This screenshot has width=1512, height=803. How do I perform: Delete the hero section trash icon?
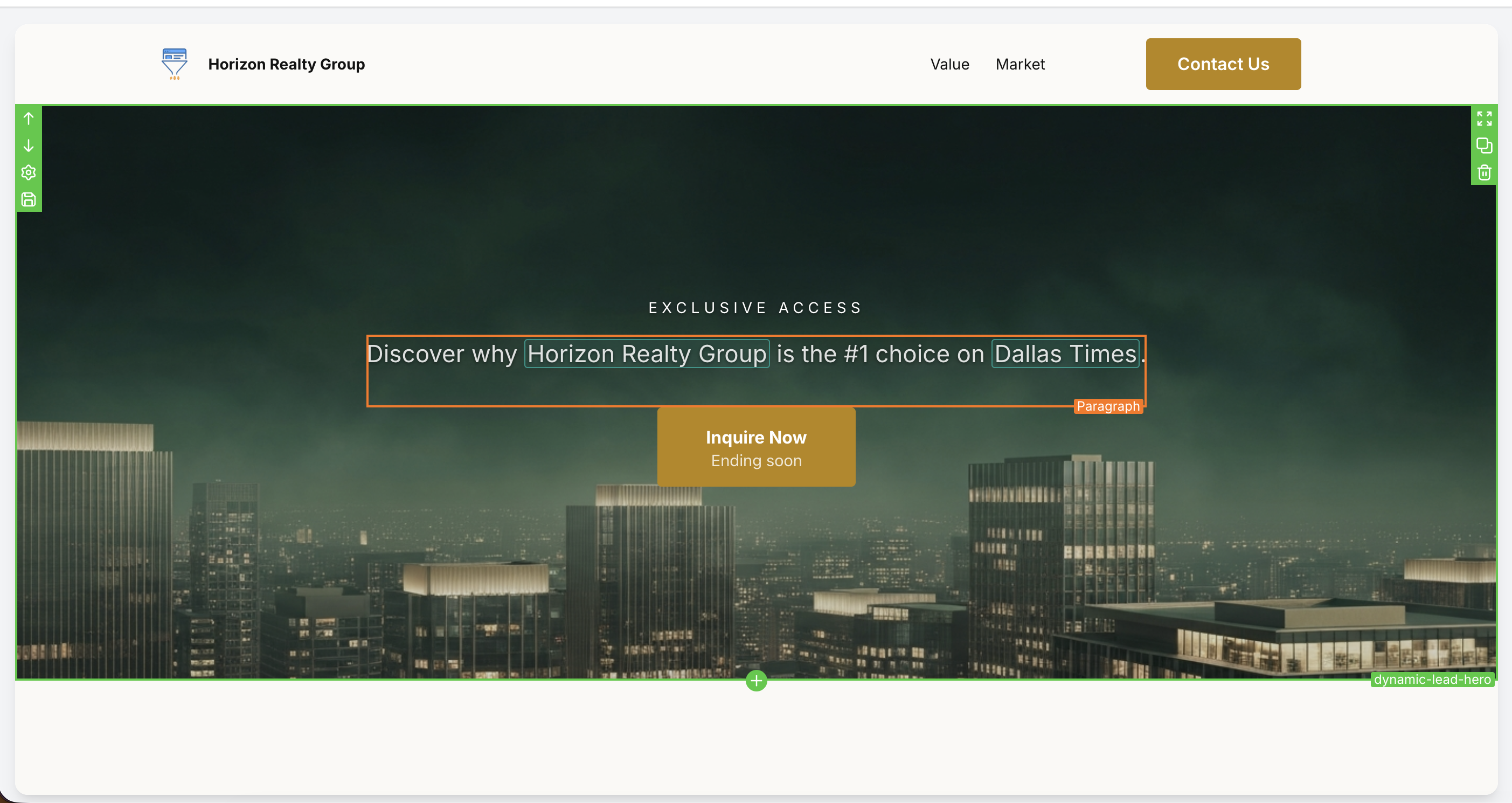click(1485, 172)
